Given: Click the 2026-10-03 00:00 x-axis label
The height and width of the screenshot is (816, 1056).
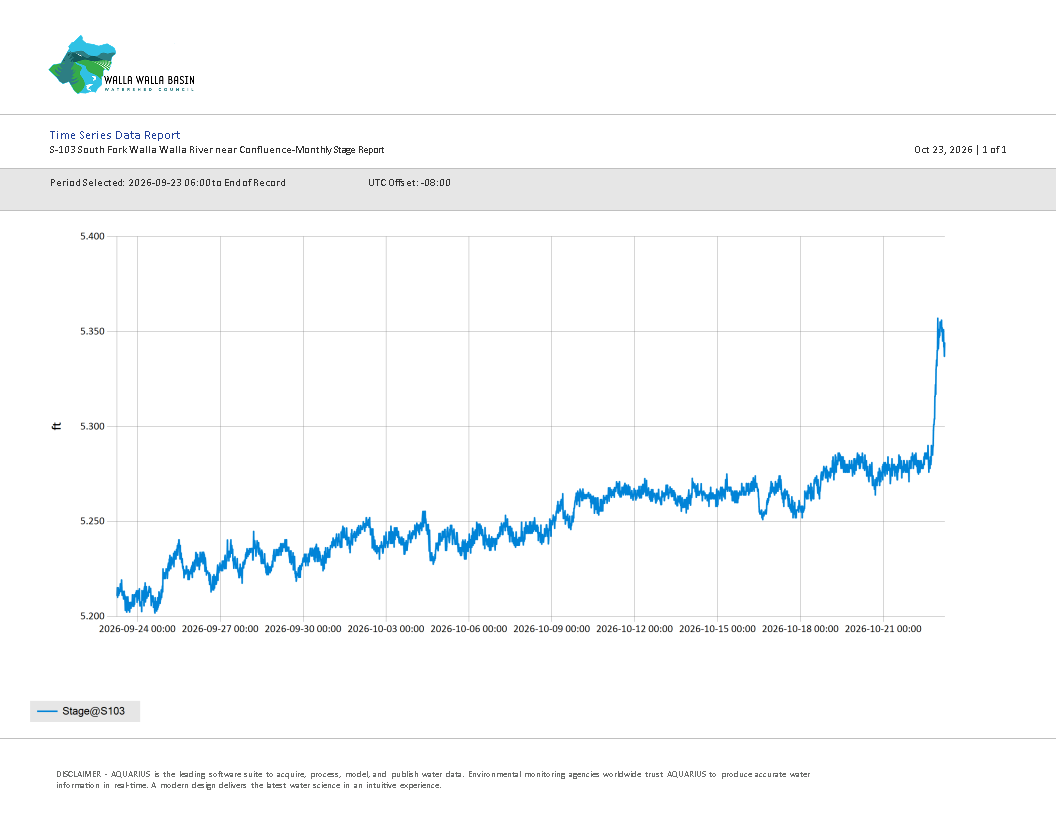Looking at the screenshot, I should point(386,629).
